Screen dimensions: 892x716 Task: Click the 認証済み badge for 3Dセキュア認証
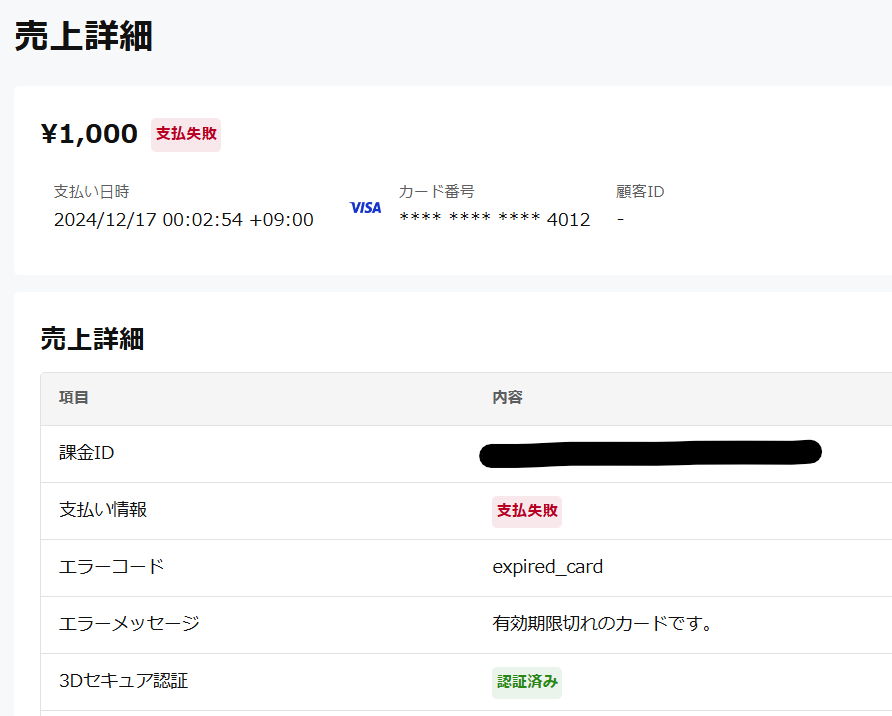click(x=527, y=682)
